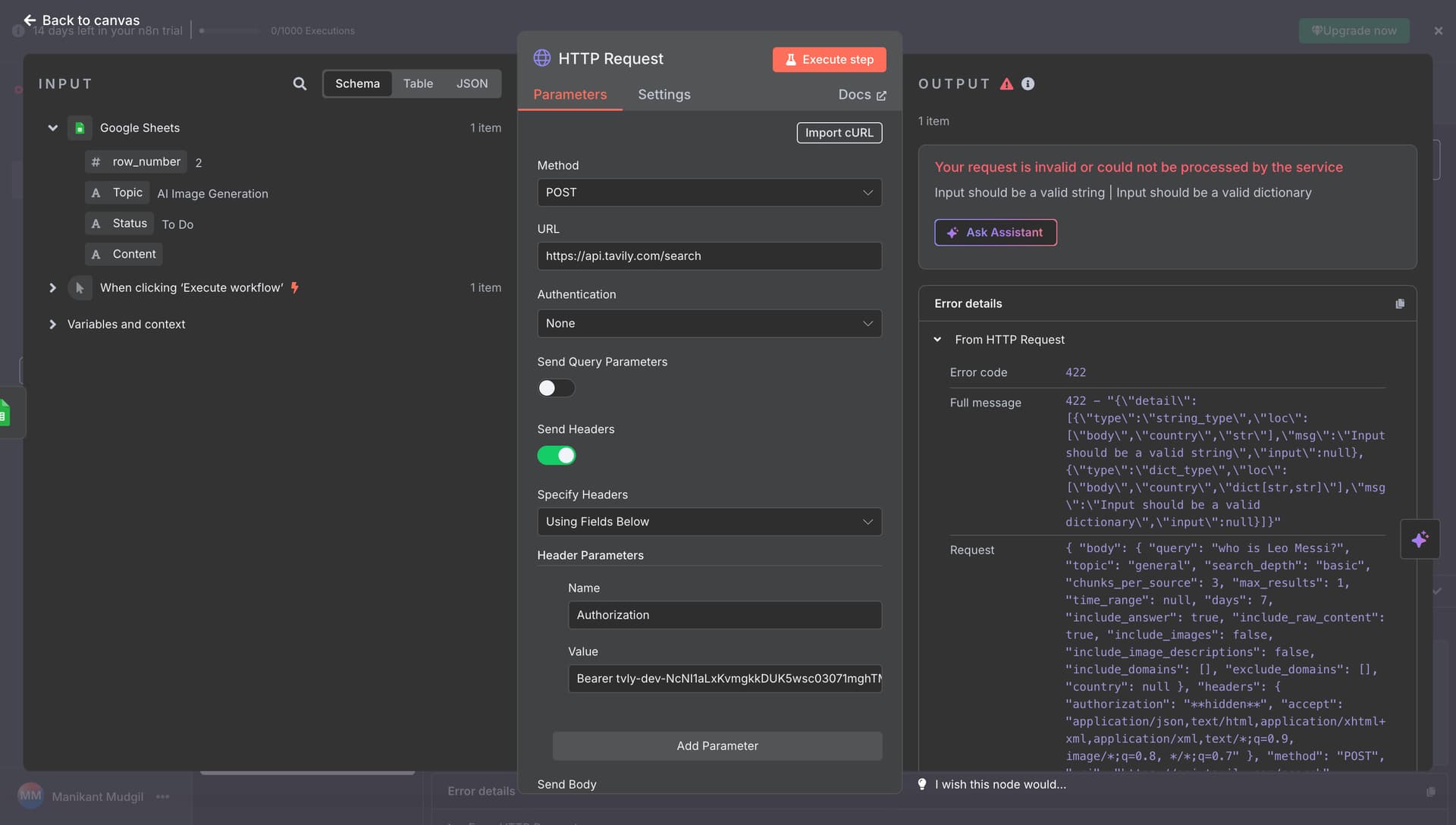Click the 'I wish this node would...' feedback field
This screenshot has width=1456, height=825.
coord(999,784)
